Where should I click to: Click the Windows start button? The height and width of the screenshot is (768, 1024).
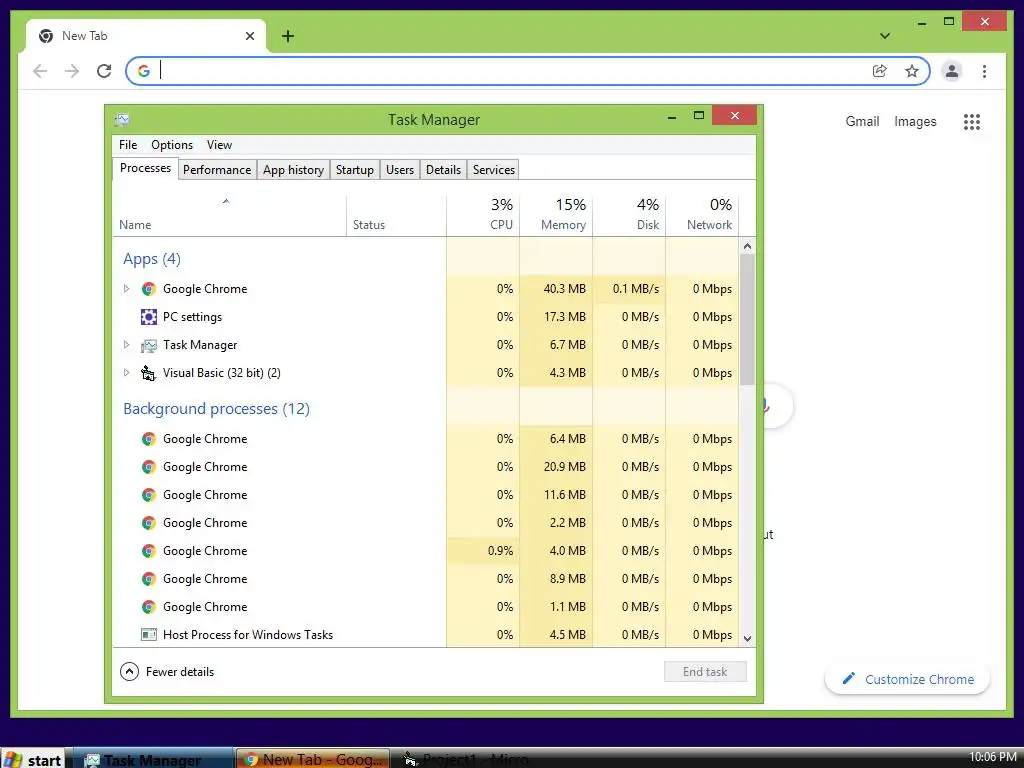pos(33,759)
